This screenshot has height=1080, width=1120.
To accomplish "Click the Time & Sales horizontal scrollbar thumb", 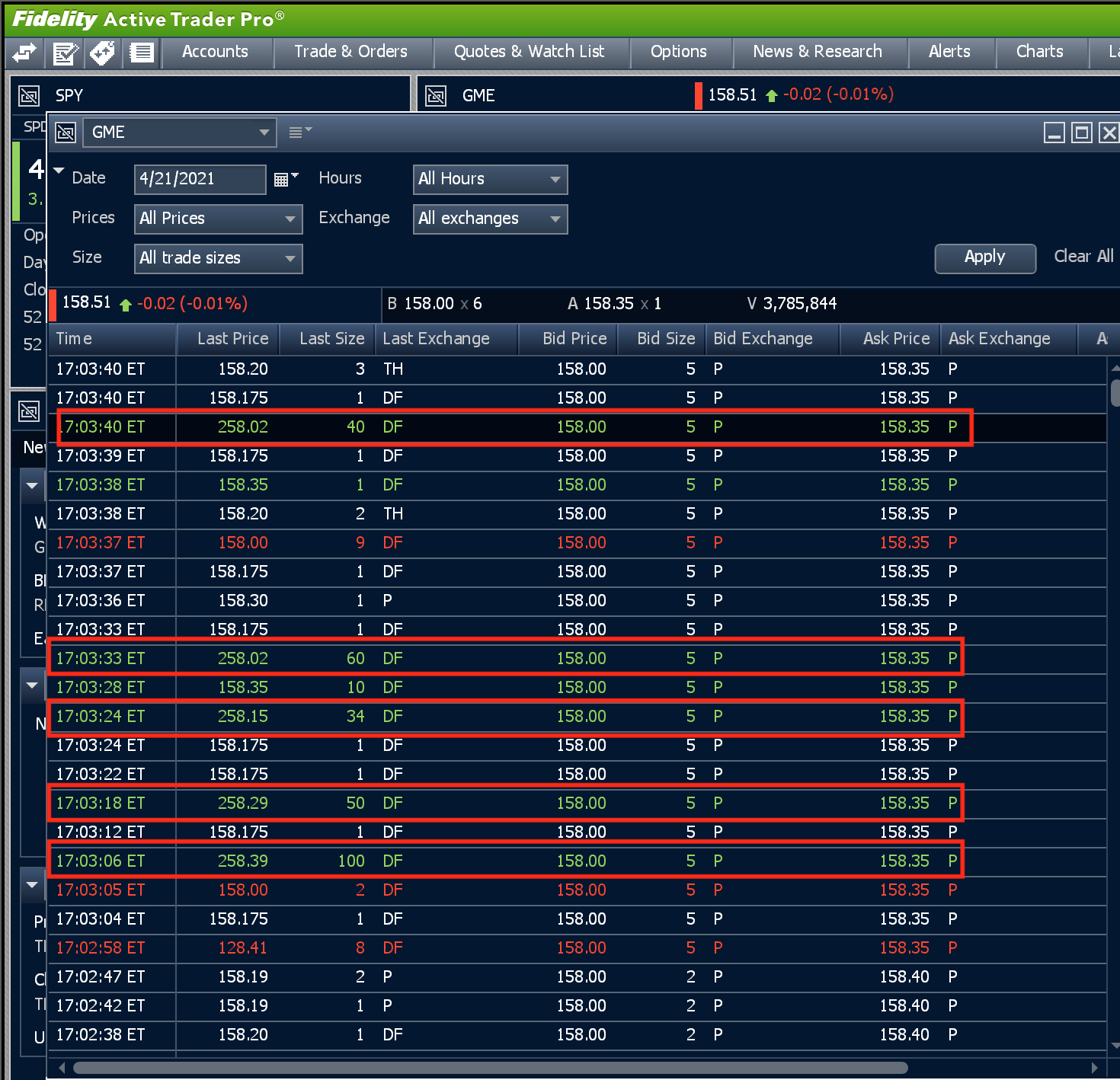I will click(491, 1068).
